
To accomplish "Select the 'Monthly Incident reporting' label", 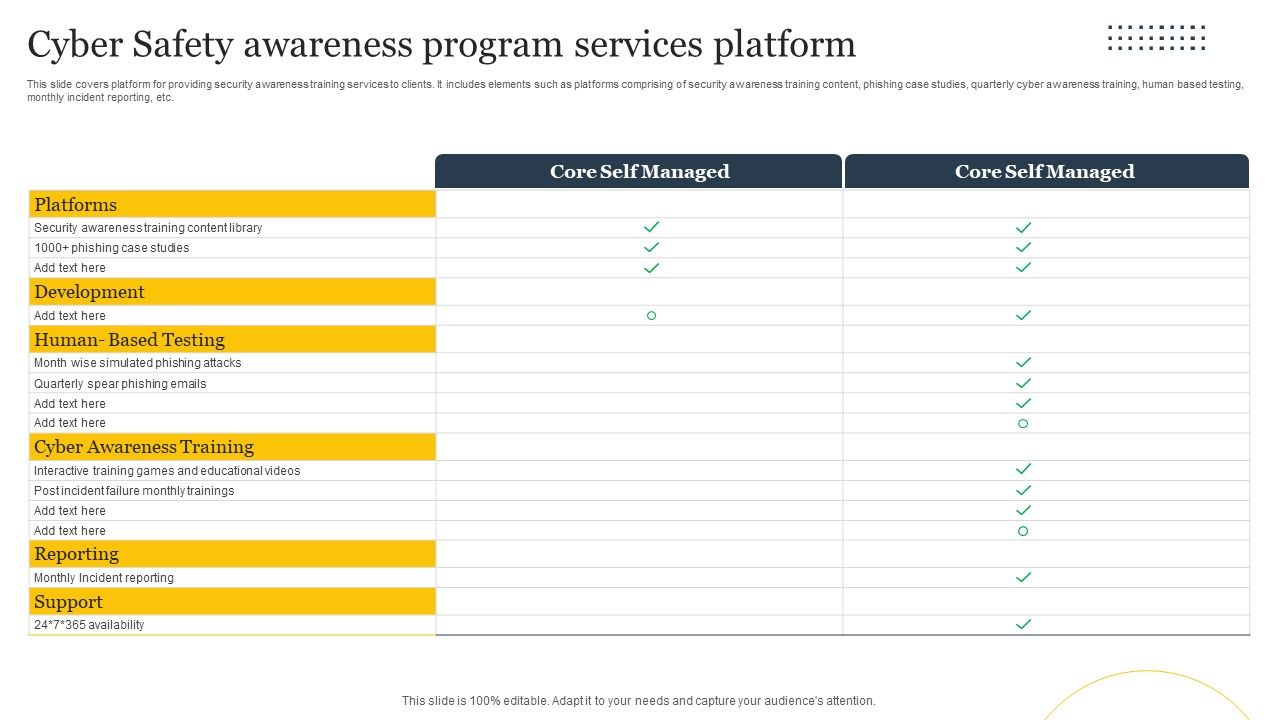I will [x=104, y=578].
